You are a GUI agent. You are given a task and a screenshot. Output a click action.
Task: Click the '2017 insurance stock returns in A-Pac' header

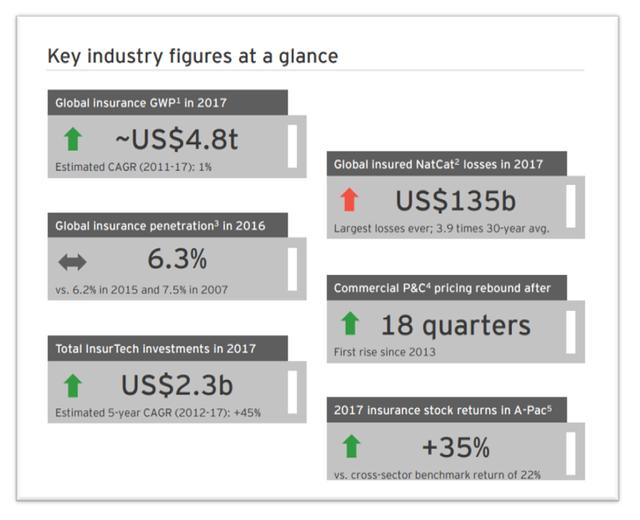click(447, 410)
